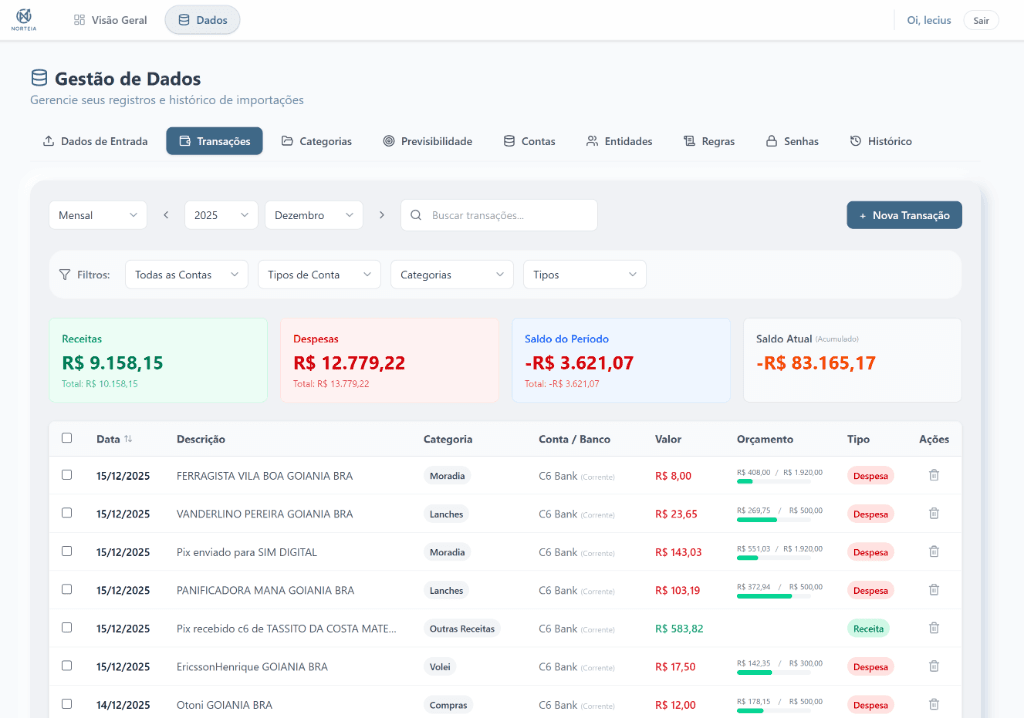
Task: Tick checkbox for Pix enviado para SIM DIGITAL
Action: coord(67,551)
